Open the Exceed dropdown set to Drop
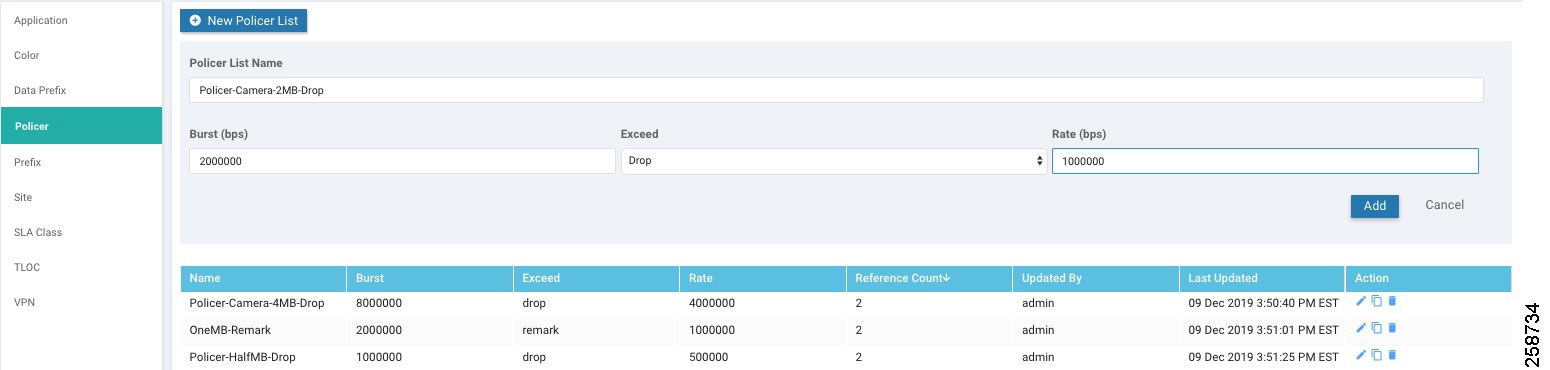 (x=834, y=161)
